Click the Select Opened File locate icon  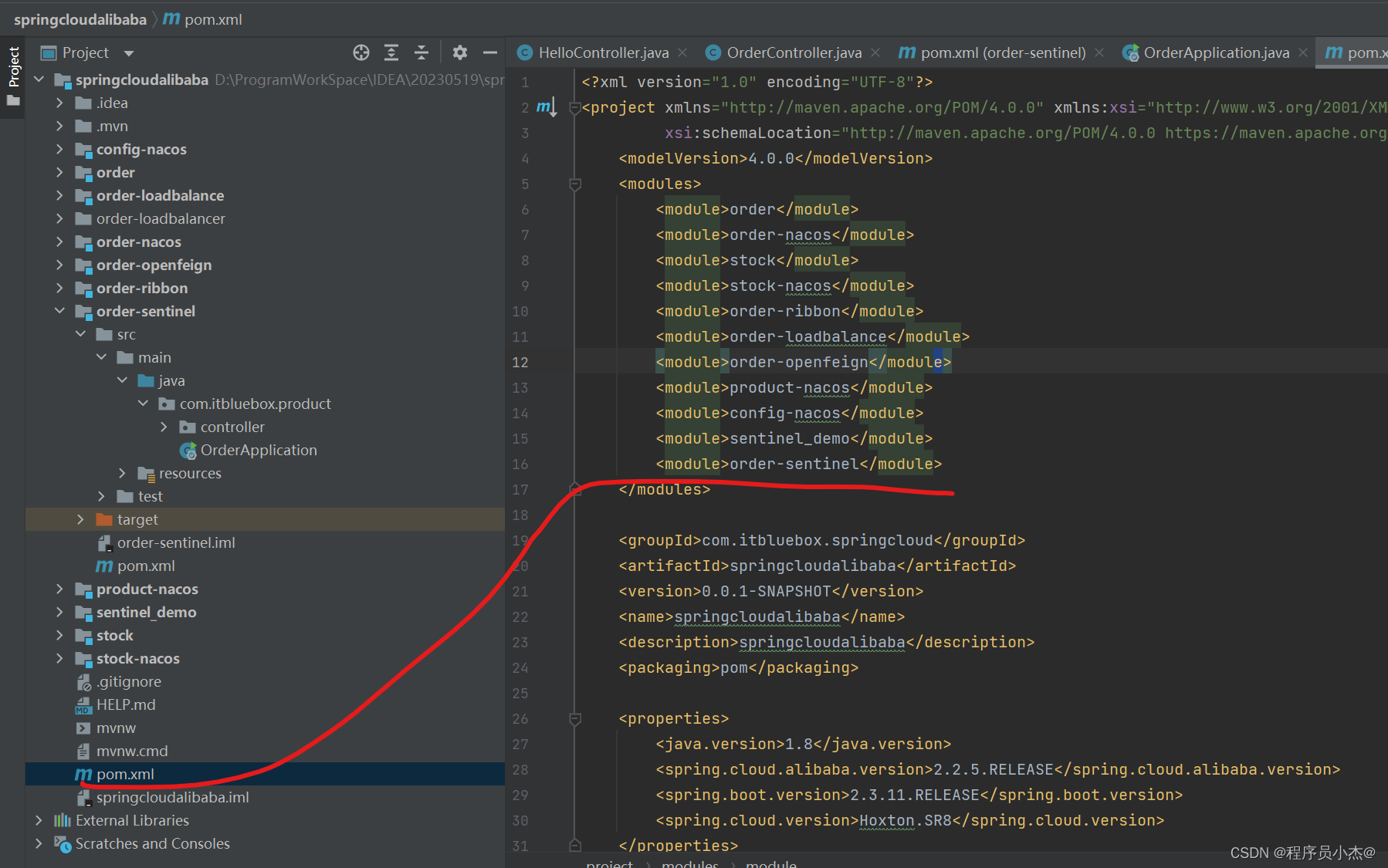point(361,52)
